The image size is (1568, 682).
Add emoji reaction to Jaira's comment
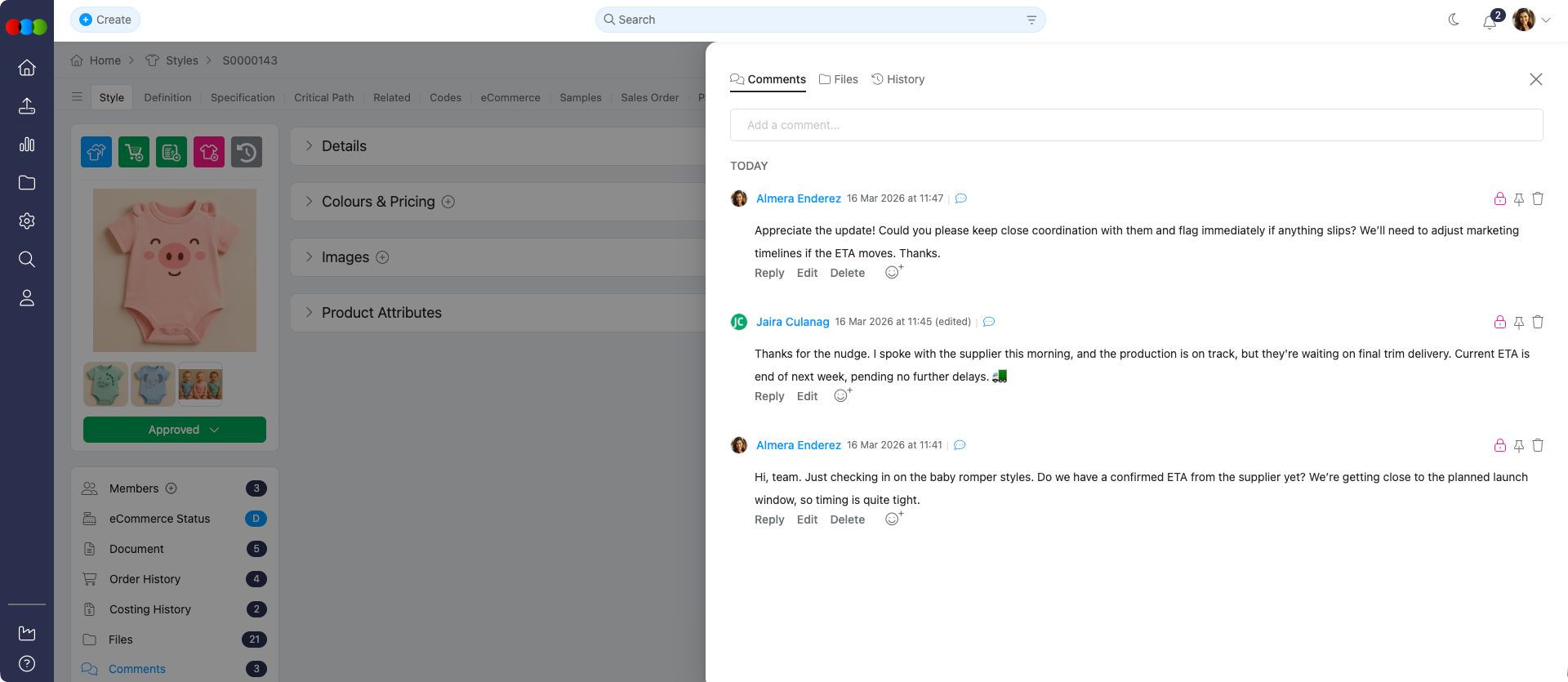(x=842, y=395)
